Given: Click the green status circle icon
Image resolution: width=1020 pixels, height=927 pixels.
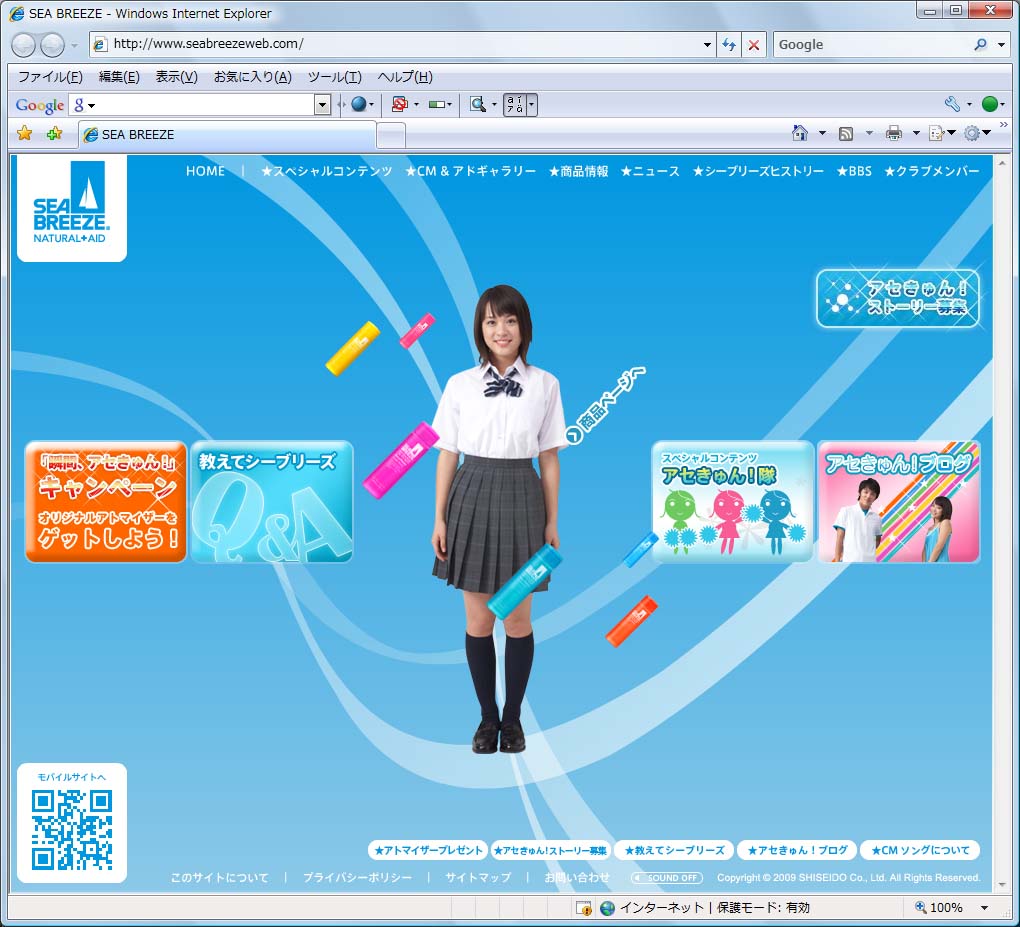Looking at the screenshot, I should pyautogui.click(x=989, y=104).
